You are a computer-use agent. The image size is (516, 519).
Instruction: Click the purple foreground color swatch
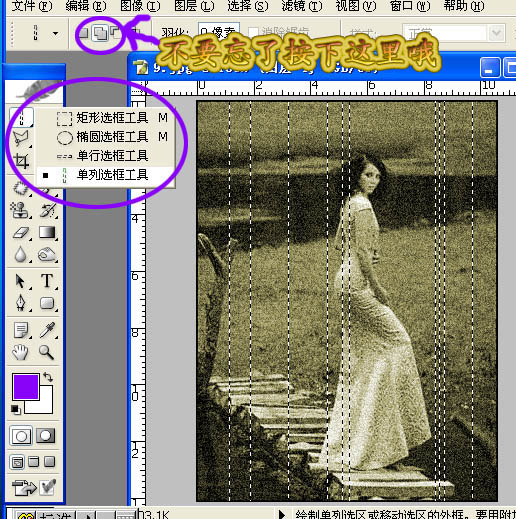pyautogui.click(x=26, y=387)
